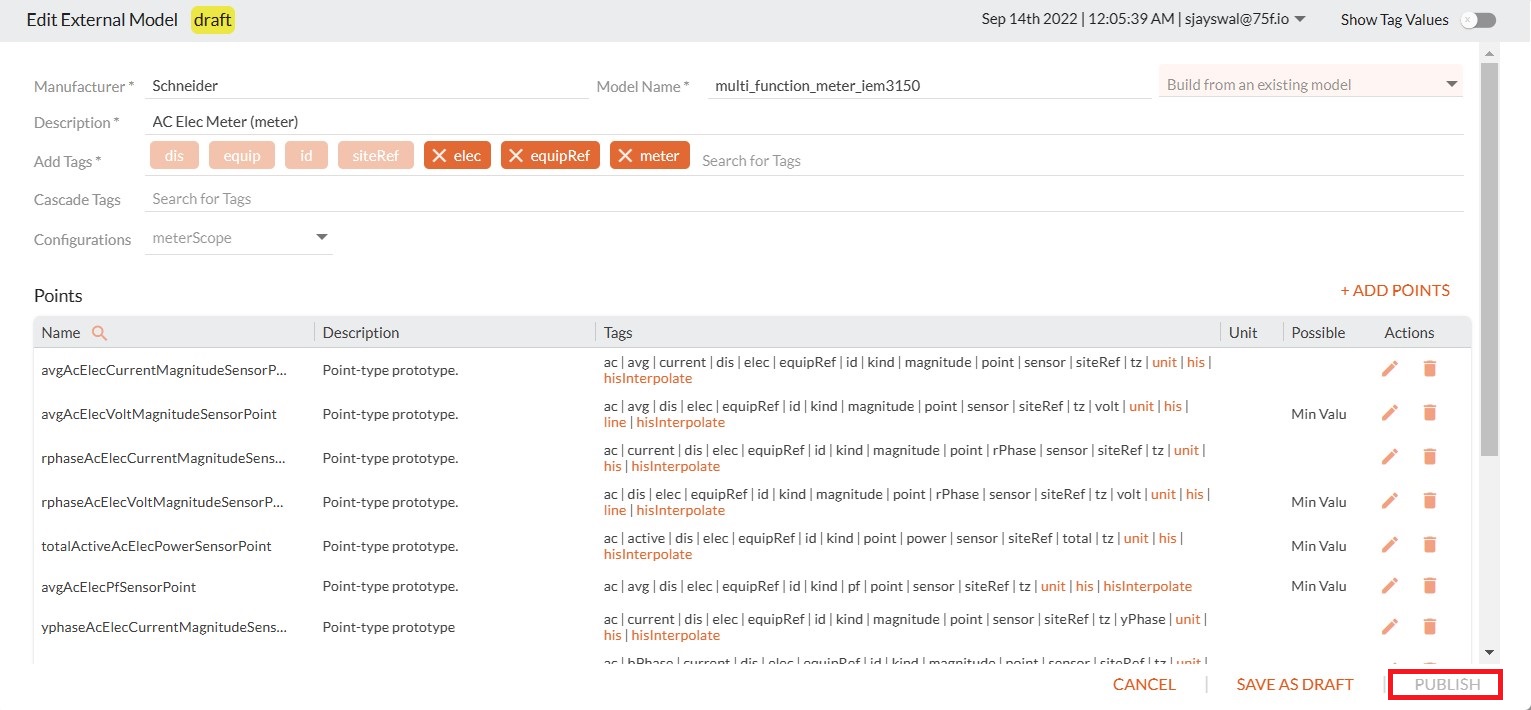Viewport: 1531px width, 710px height.
Task: Delete totalActiveAcElecPowerSensorPoint with trash icon
Action: point(1429,545)
